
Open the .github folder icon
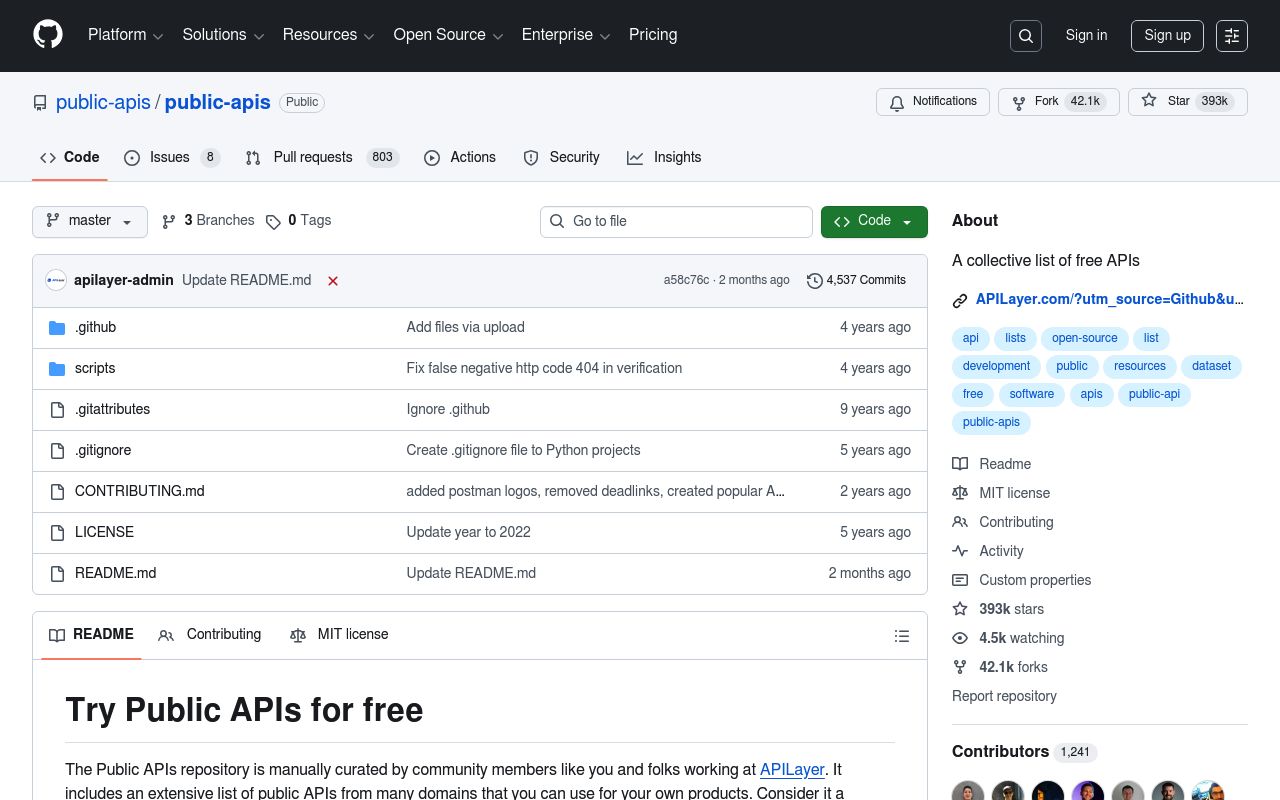click(x=57, y=327)
